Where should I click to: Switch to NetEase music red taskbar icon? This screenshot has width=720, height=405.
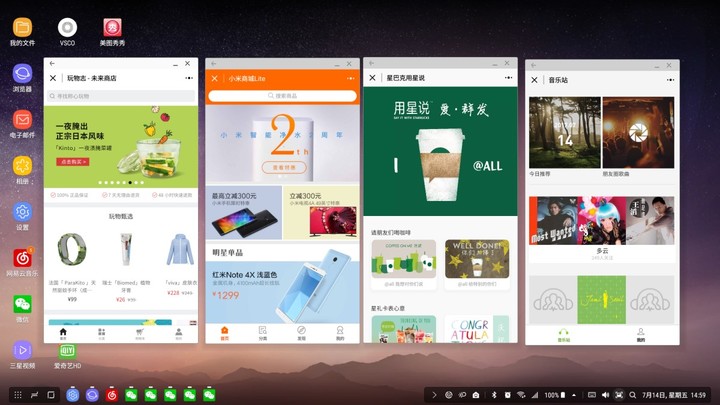click(x=112, y=395)
